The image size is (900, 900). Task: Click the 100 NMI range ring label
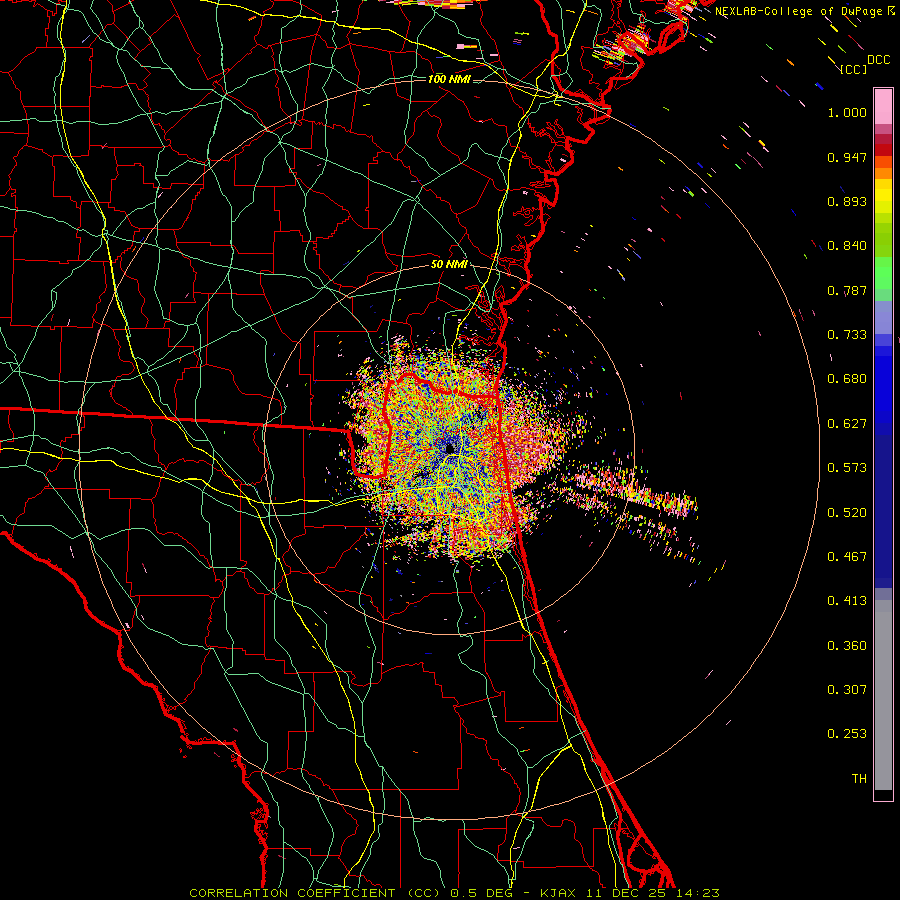pos(449,79)
